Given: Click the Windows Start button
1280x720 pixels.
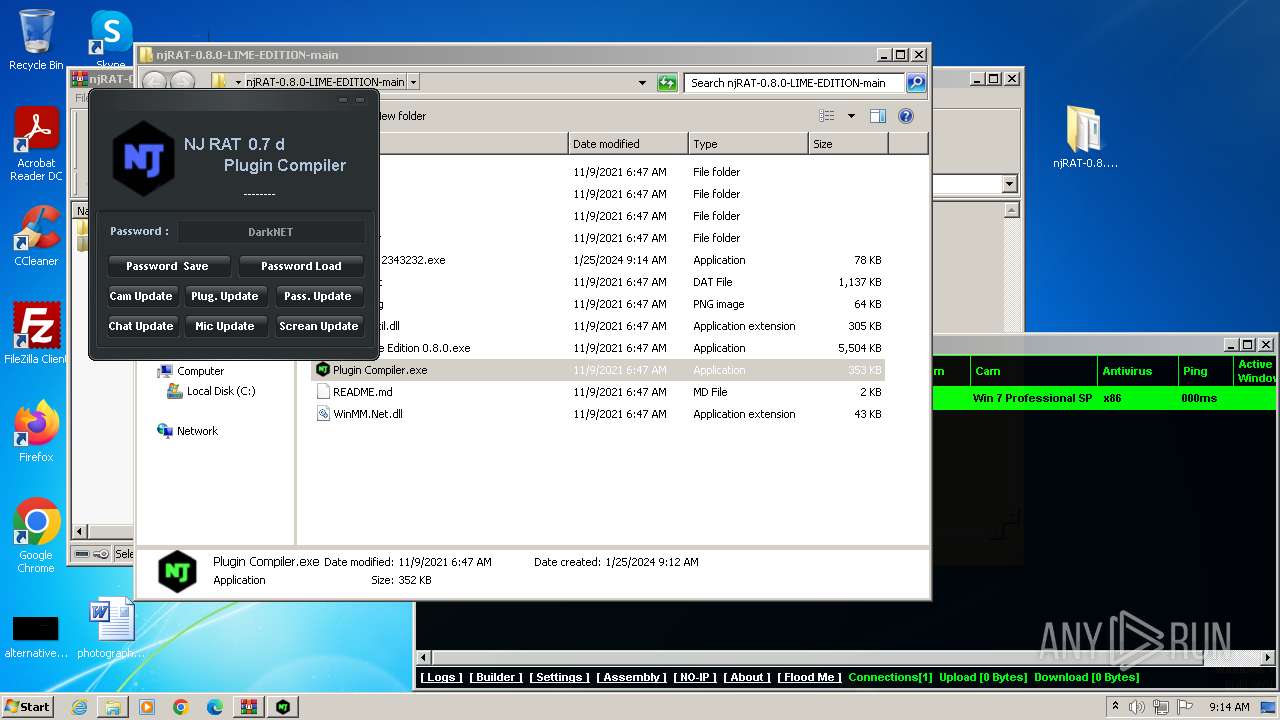Looking at the screenshot, I should [x=28, y=707].
